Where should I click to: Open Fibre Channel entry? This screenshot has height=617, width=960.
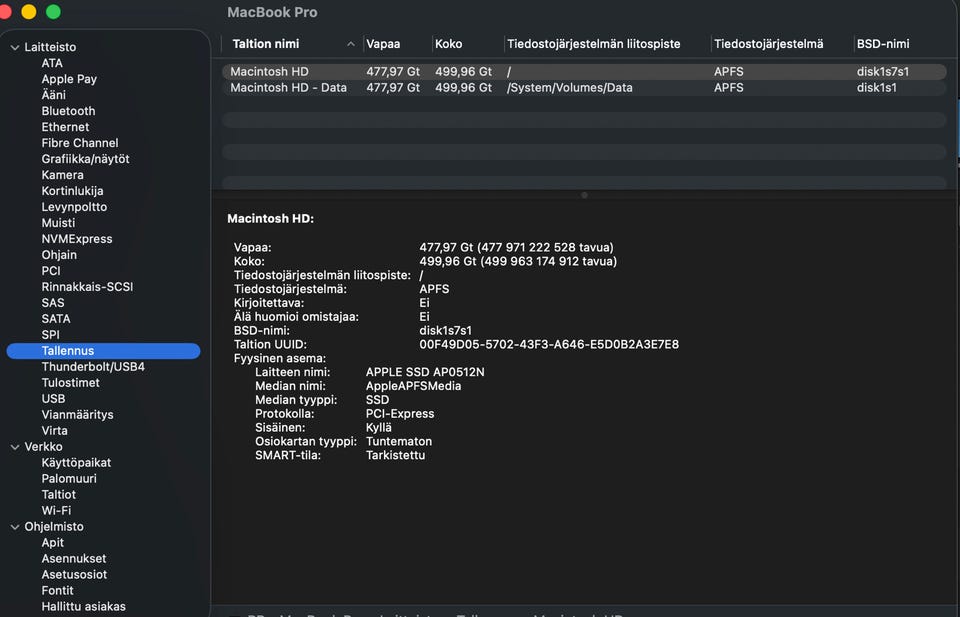(80, 143)
